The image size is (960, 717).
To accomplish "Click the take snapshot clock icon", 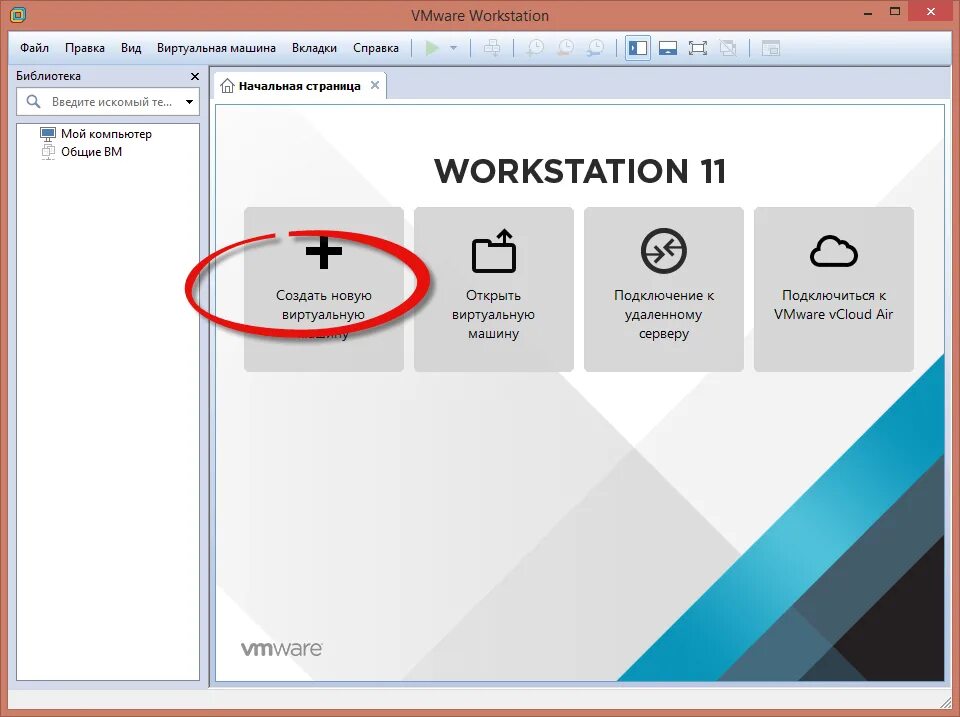I will click(535, 48).
